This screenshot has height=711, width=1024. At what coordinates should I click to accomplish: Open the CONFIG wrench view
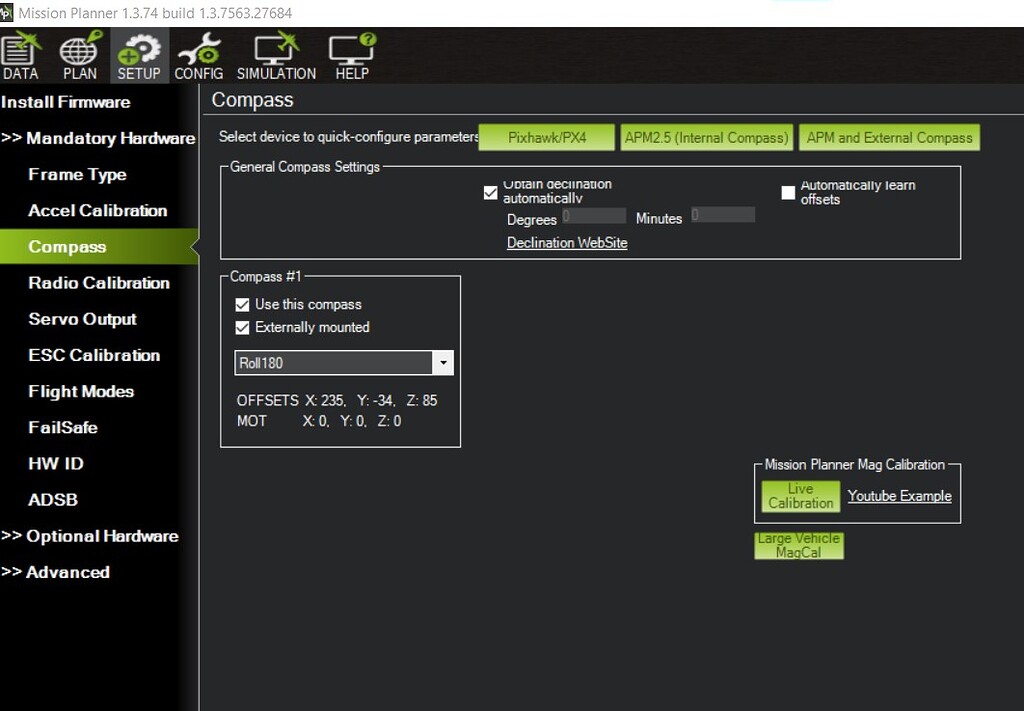pyautogui.click(x=198, y=55)
